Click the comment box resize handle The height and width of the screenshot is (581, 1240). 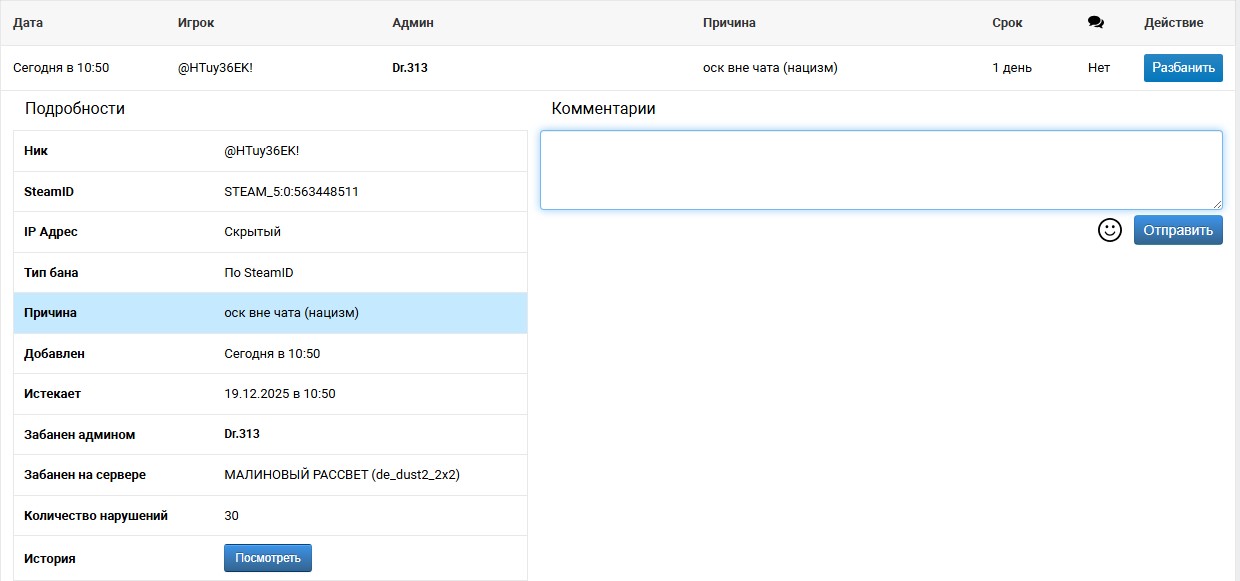(1216, 203)
